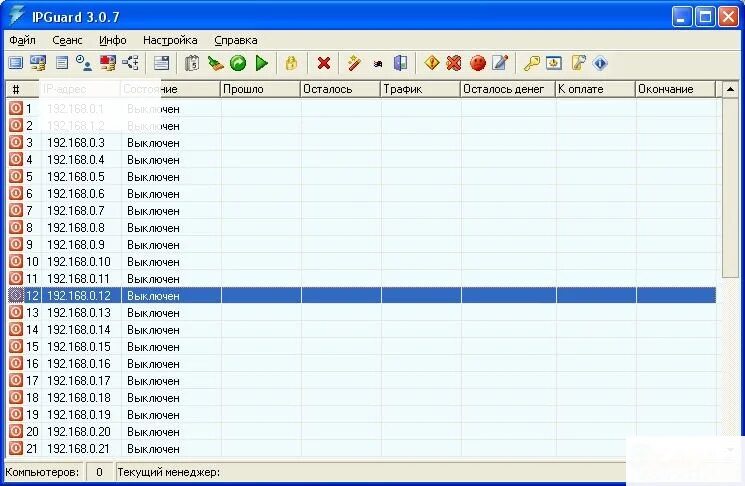Click the Прошло column header
The width and height of the screenshot is (745, 486).
pyautogui.click(x=261, y=89)
